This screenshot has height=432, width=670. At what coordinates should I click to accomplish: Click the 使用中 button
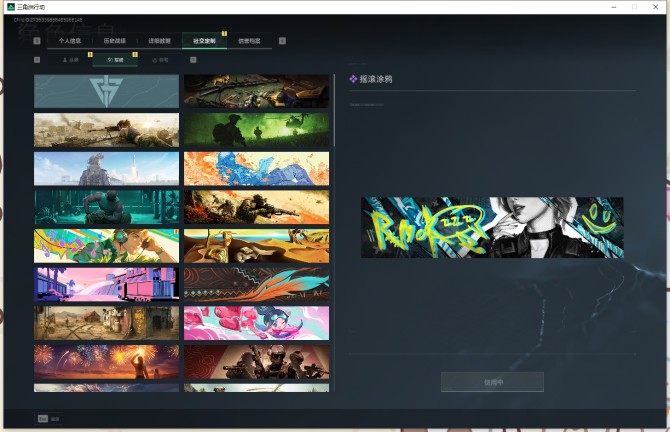point(492,382)
